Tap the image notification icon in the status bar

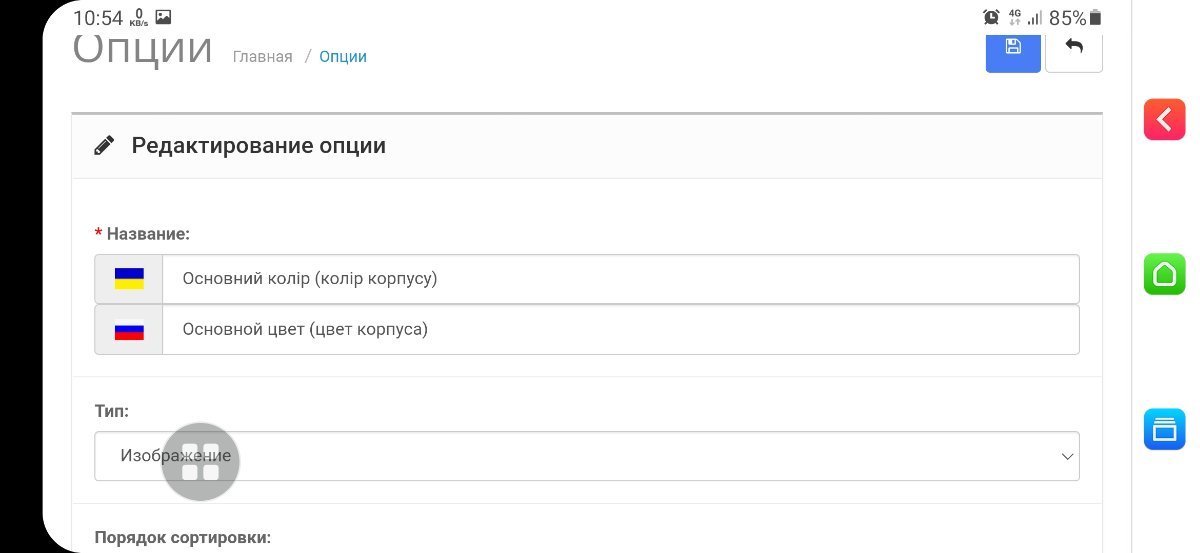tap(163, 17)
